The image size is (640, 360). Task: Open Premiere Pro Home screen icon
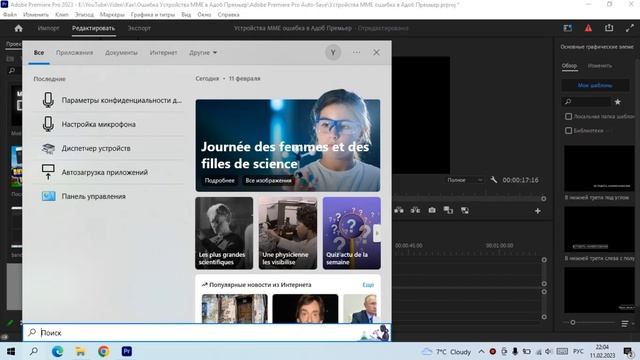(x=18, y=28)
